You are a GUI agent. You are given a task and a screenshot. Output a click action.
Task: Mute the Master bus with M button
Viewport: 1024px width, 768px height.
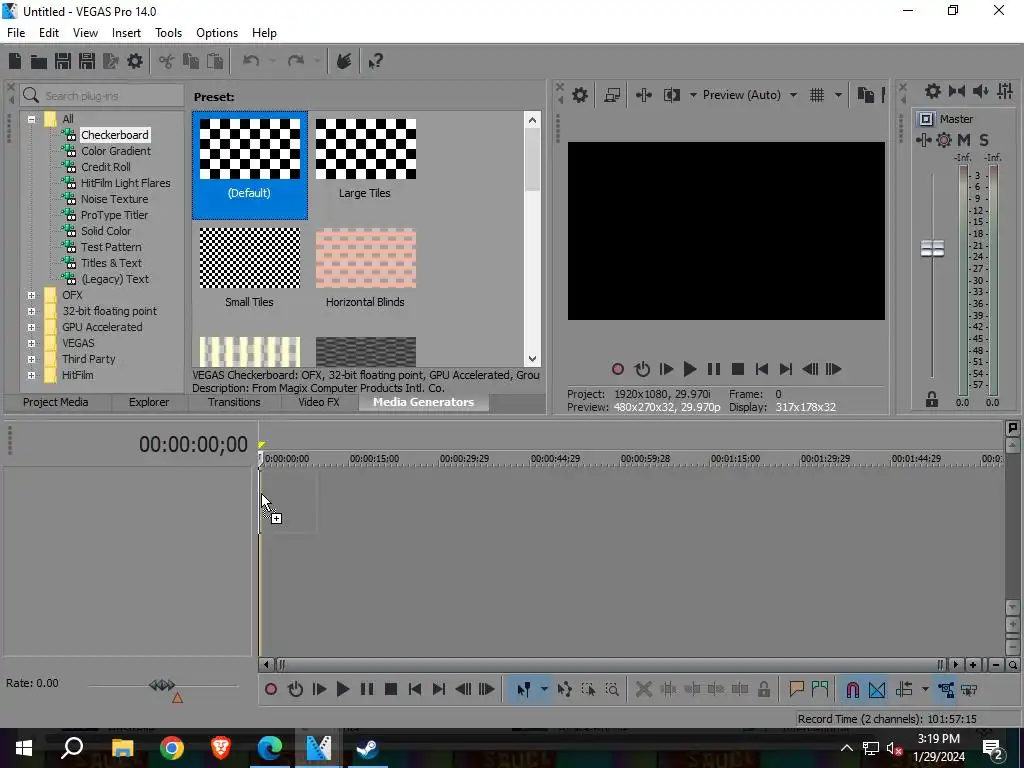(964, 140)
